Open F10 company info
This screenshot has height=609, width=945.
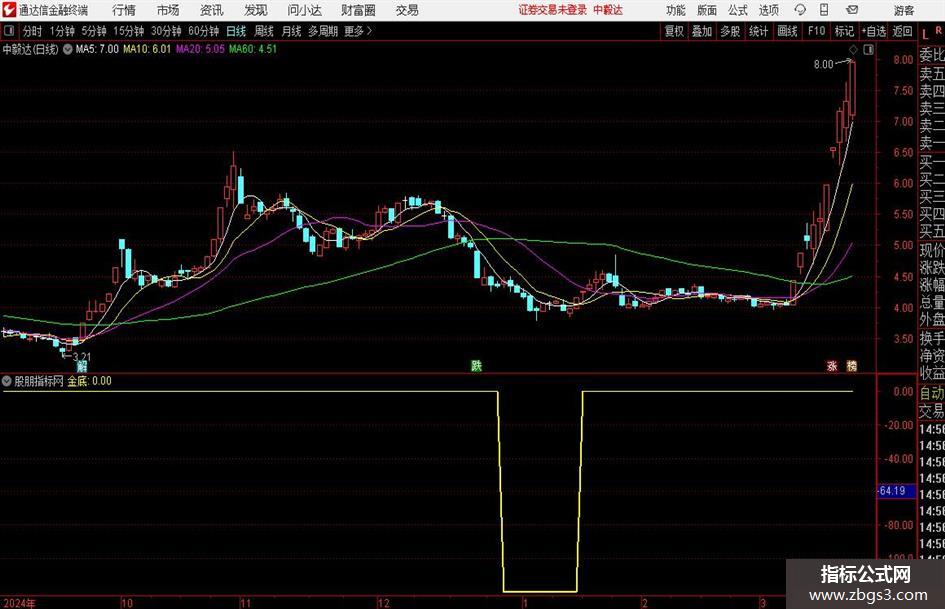pos(816,31)
